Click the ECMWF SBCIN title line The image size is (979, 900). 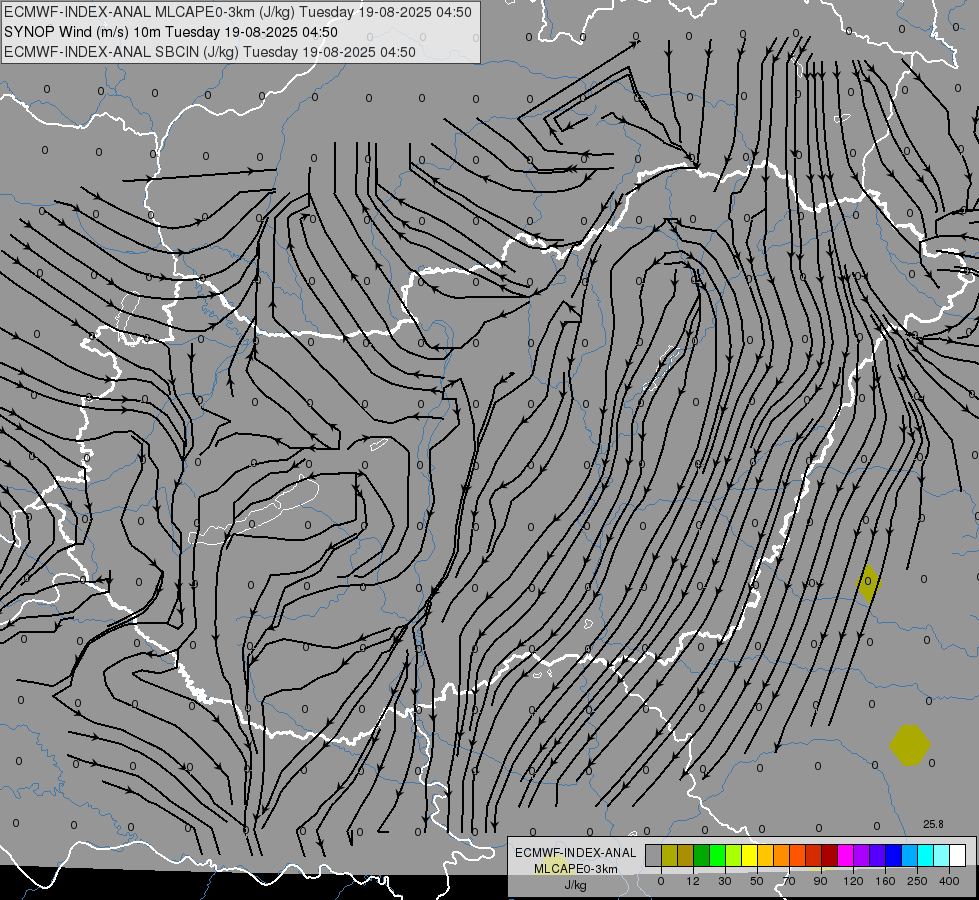click(x=210, y=52)
